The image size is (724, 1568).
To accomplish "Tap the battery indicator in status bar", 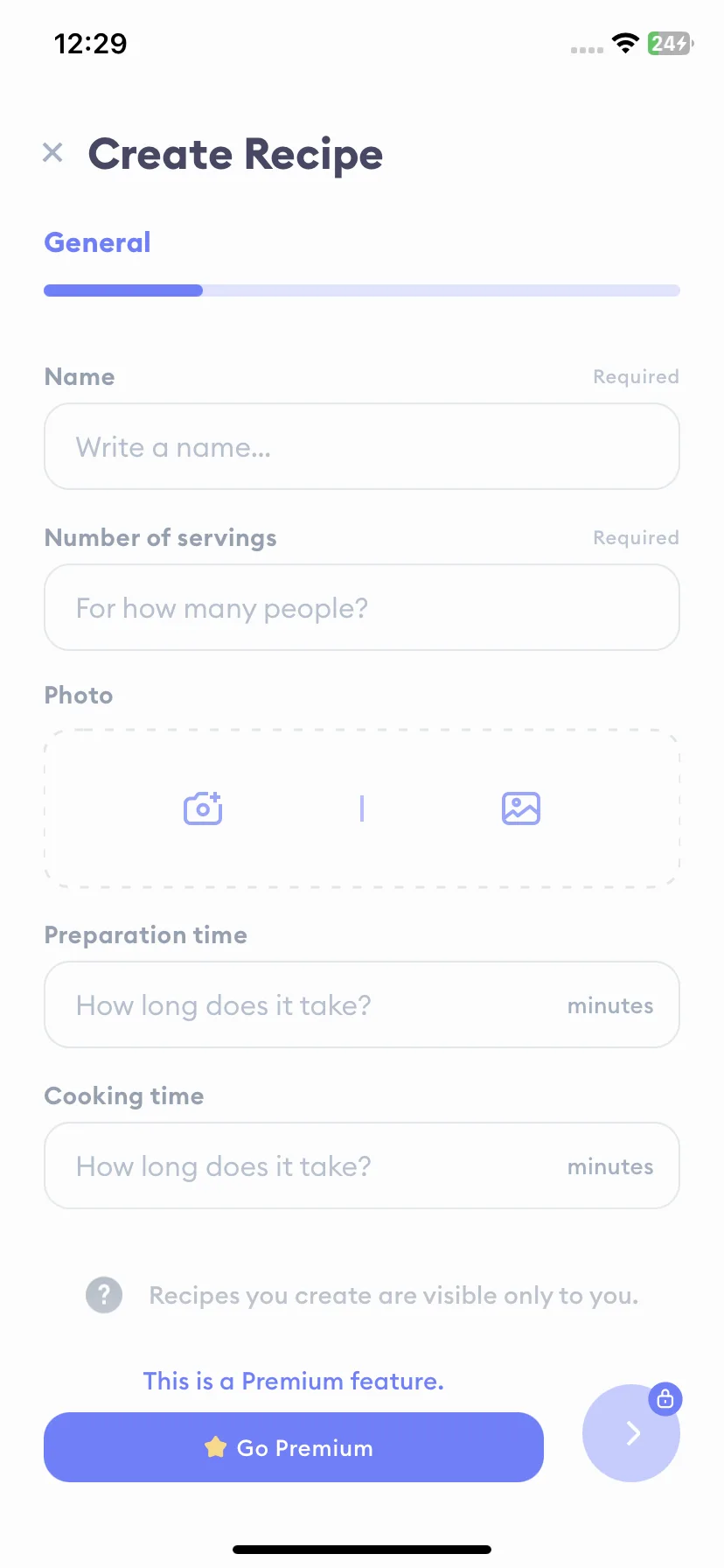I will pos(671,43).
